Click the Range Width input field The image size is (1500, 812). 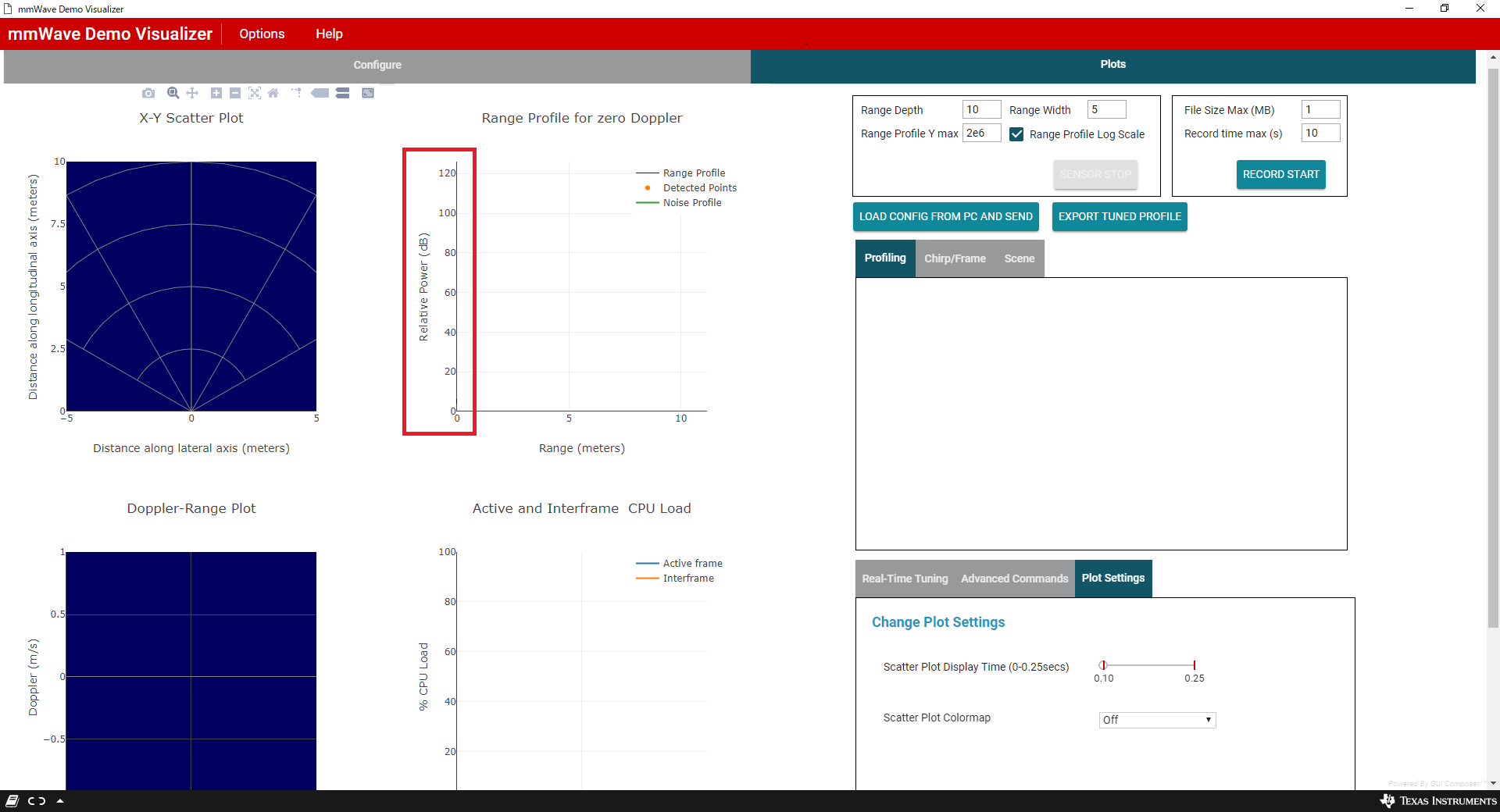point(1107,109)
